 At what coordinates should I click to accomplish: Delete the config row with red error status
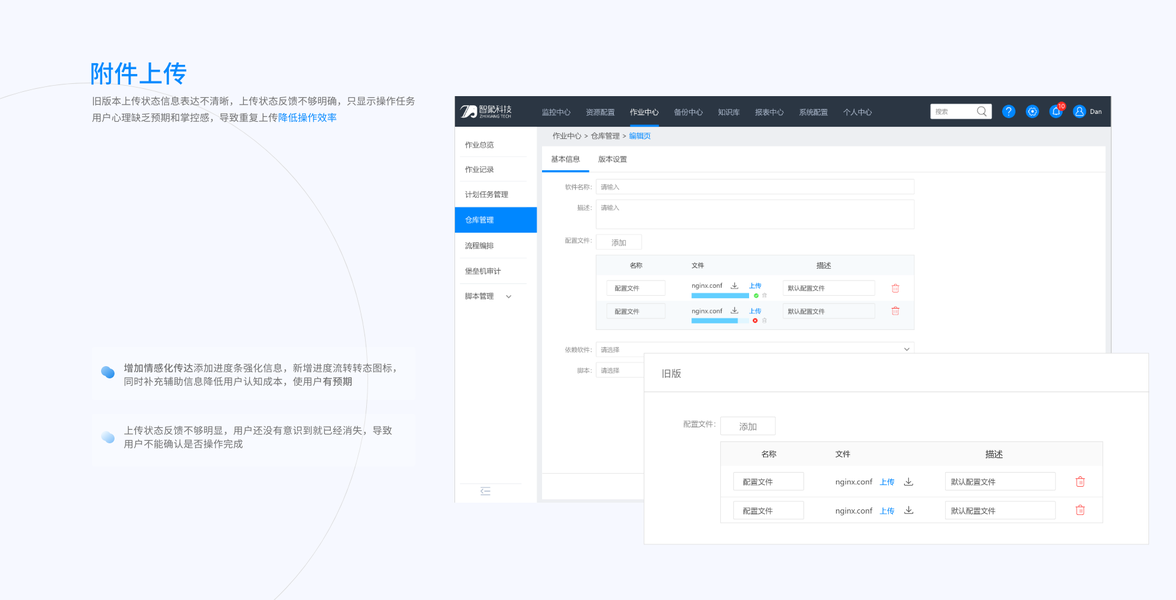pos(896,310)
